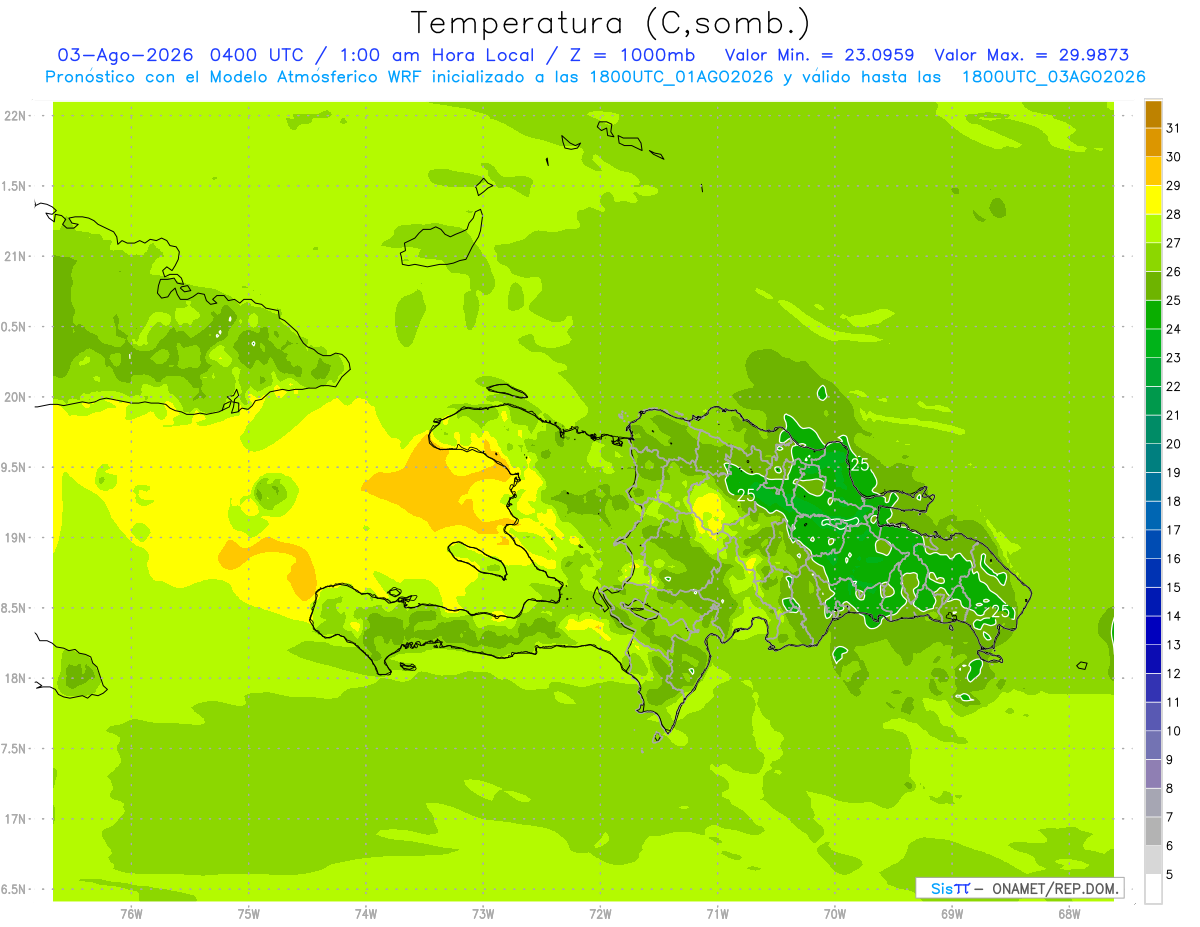The image size is (1200, 927).
Task: Click the "25" color bar label
Action: (1174, 300)
